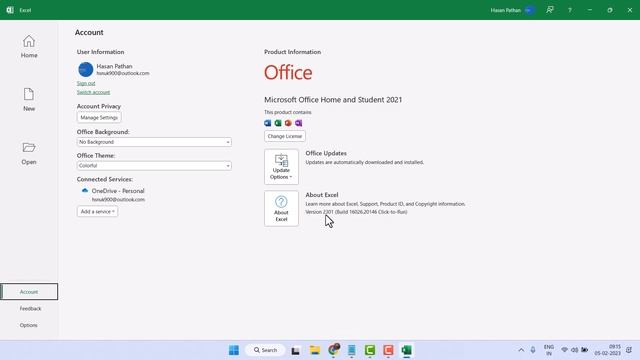Click the account avatar in title bar
640x360 pixels.
click(x=529, y=10)
